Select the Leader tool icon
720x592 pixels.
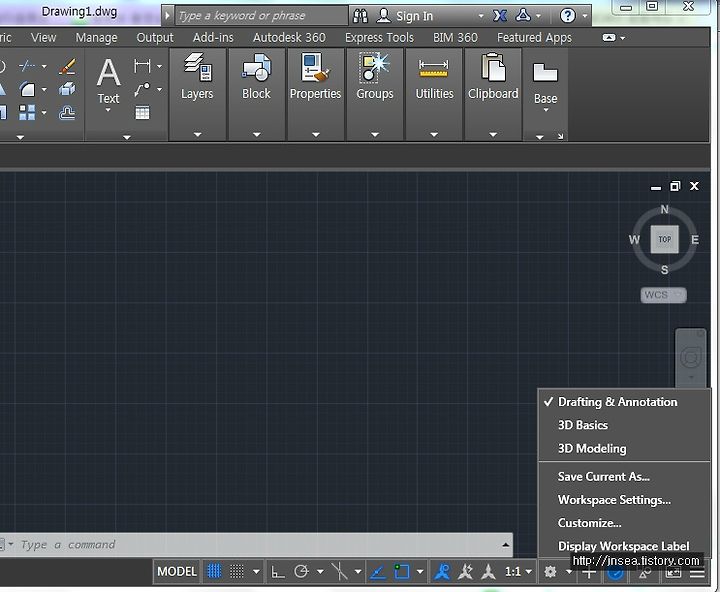click(142, 89)
